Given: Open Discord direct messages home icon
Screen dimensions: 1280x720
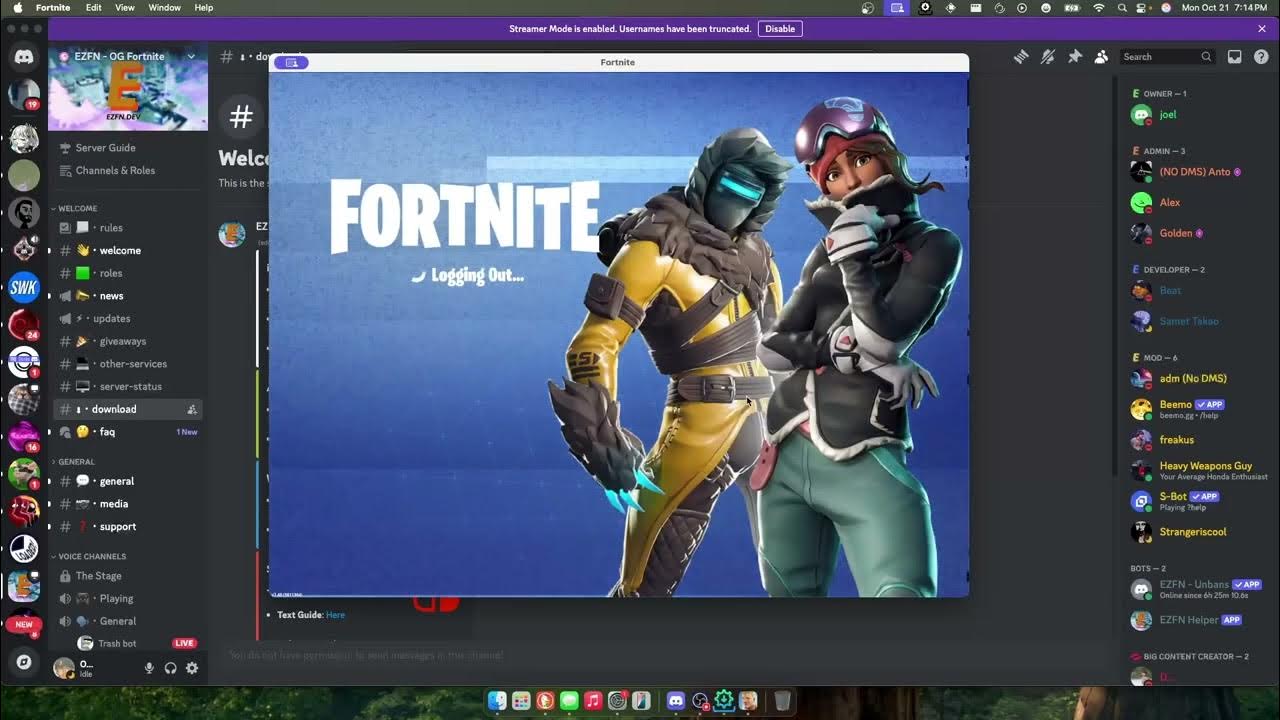Looking at the screenshot, I should click(24, 57).
